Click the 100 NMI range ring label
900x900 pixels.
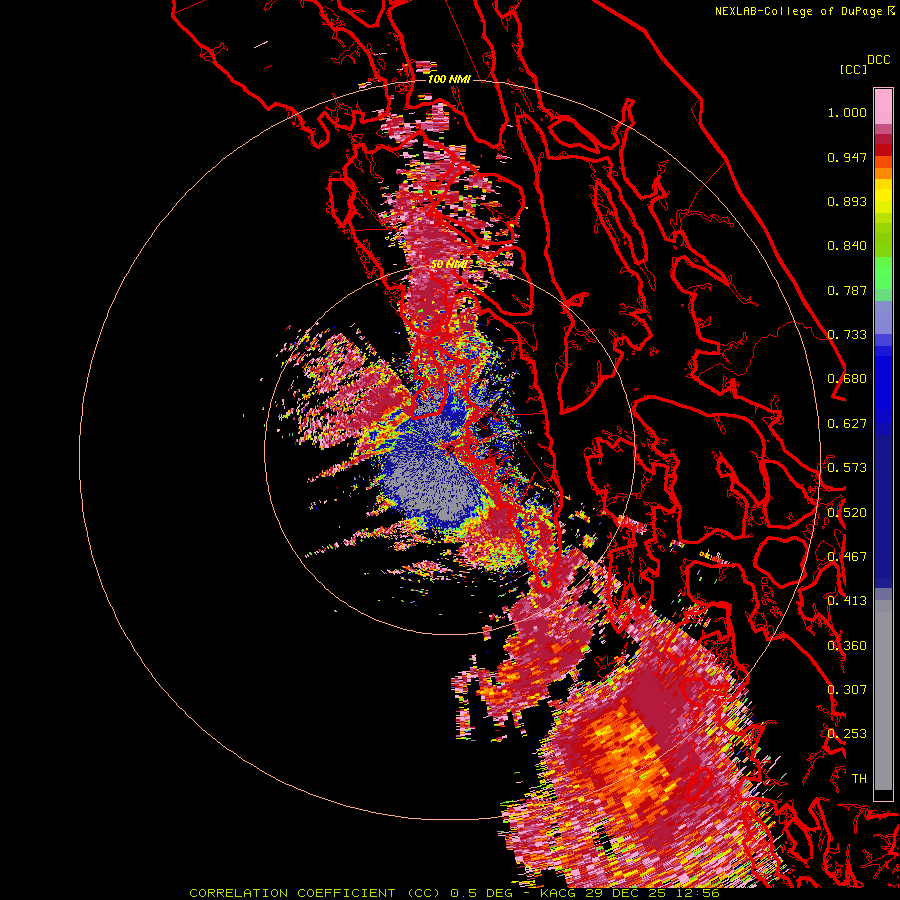tap(449, 79)
